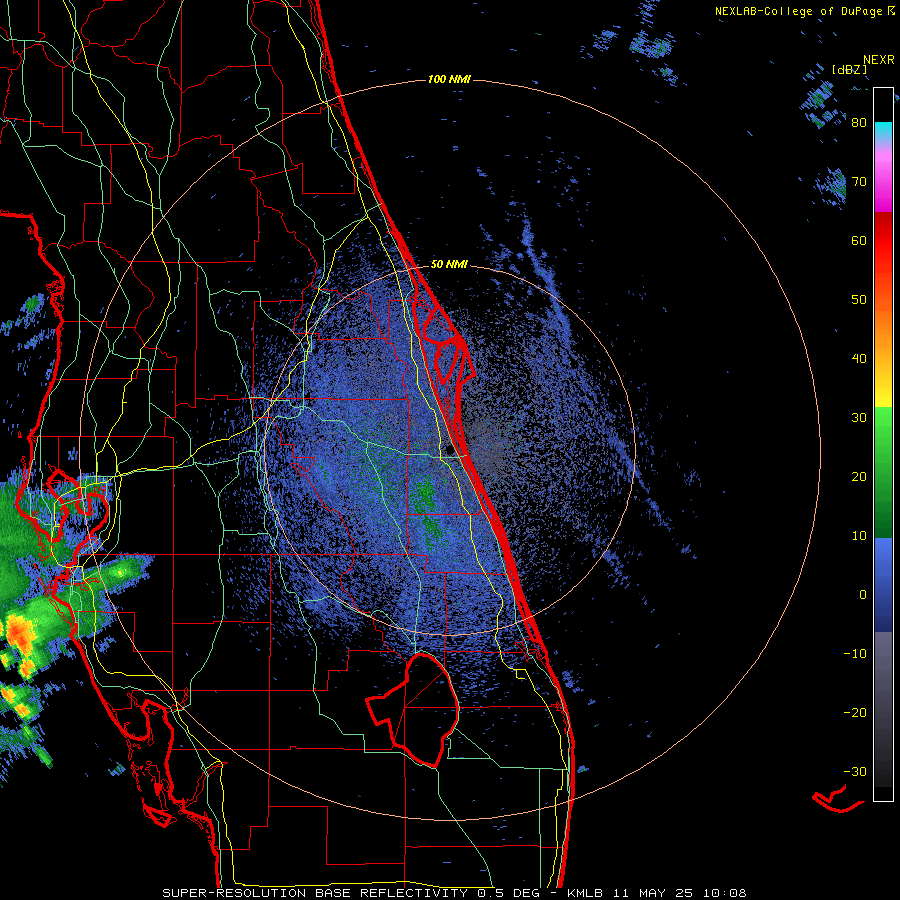Viewport: 900px width, 900px height.
Task: Click the '50' value on the dBZ scale
Action: tap(859, 300)
